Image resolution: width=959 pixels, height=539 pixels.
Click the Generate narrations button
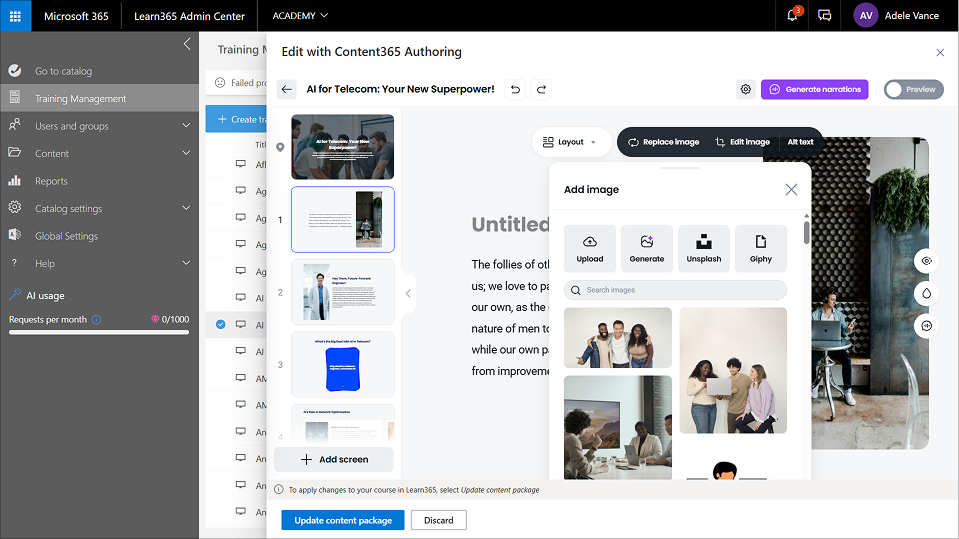pyautogui.click(x=814, y=89)
